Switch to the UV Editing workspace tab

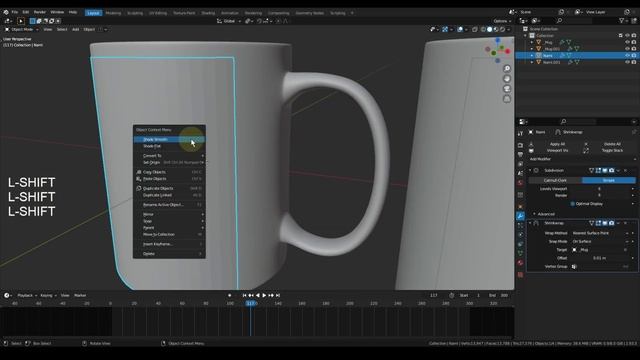click(158, 13)
